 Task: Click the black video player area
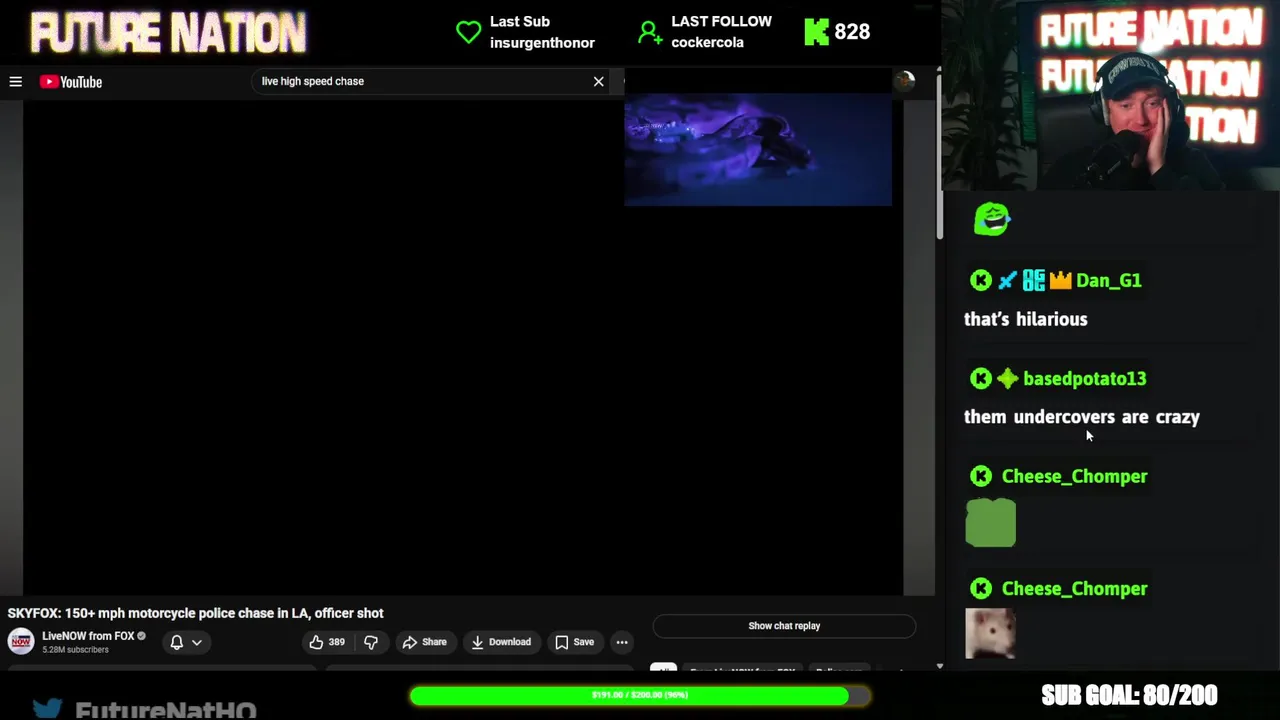click(x=463, y=348)
